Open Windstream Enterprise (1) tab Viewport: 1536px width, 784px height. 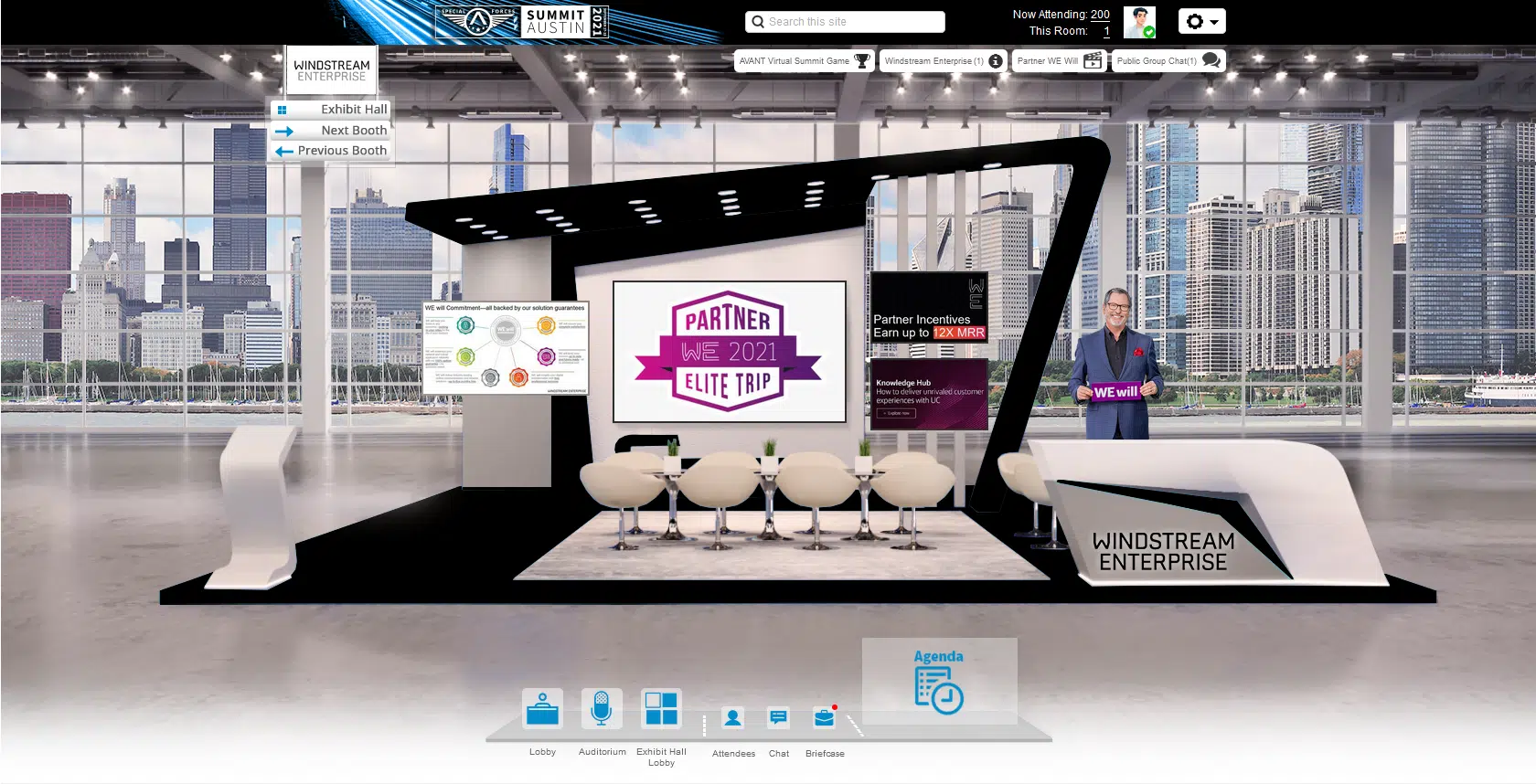(x=944, y=61)
